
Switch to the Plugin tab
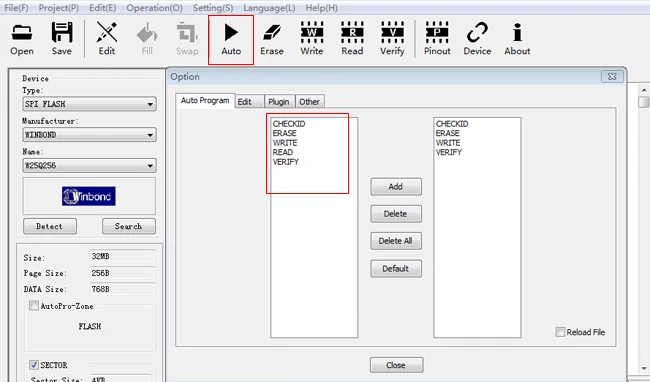(279, 102)
